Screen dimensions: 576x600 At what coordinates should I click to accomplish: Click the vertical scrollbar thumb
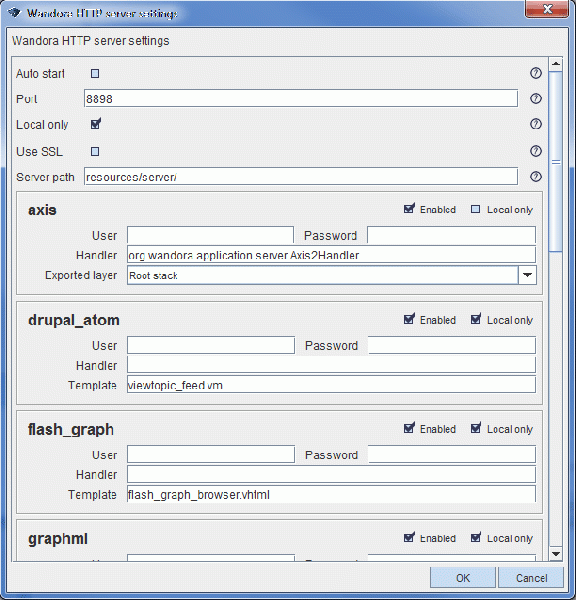[556, 161]
